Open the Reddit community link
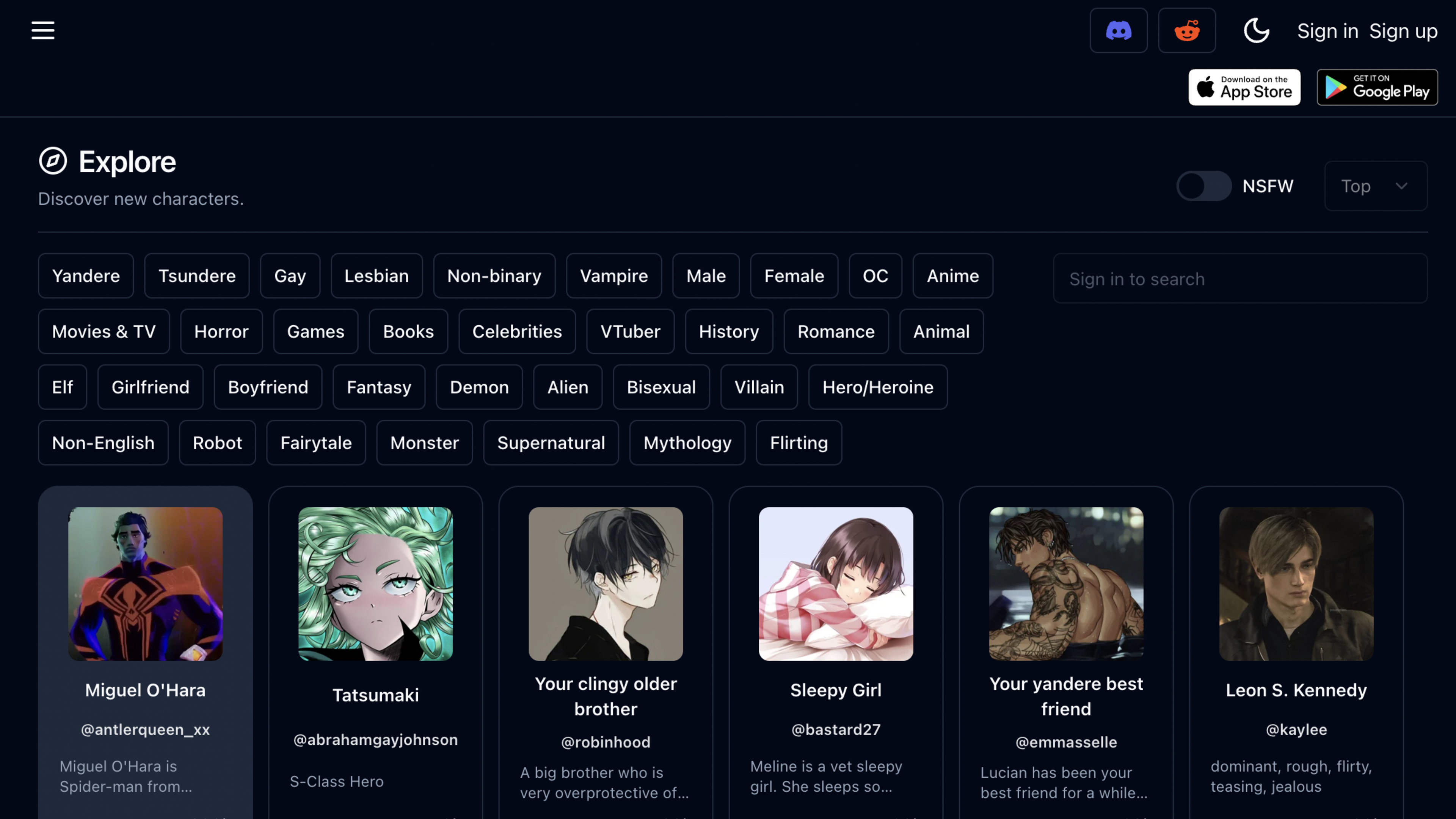Screen dimensions: 1456x819 (1187, 30)
